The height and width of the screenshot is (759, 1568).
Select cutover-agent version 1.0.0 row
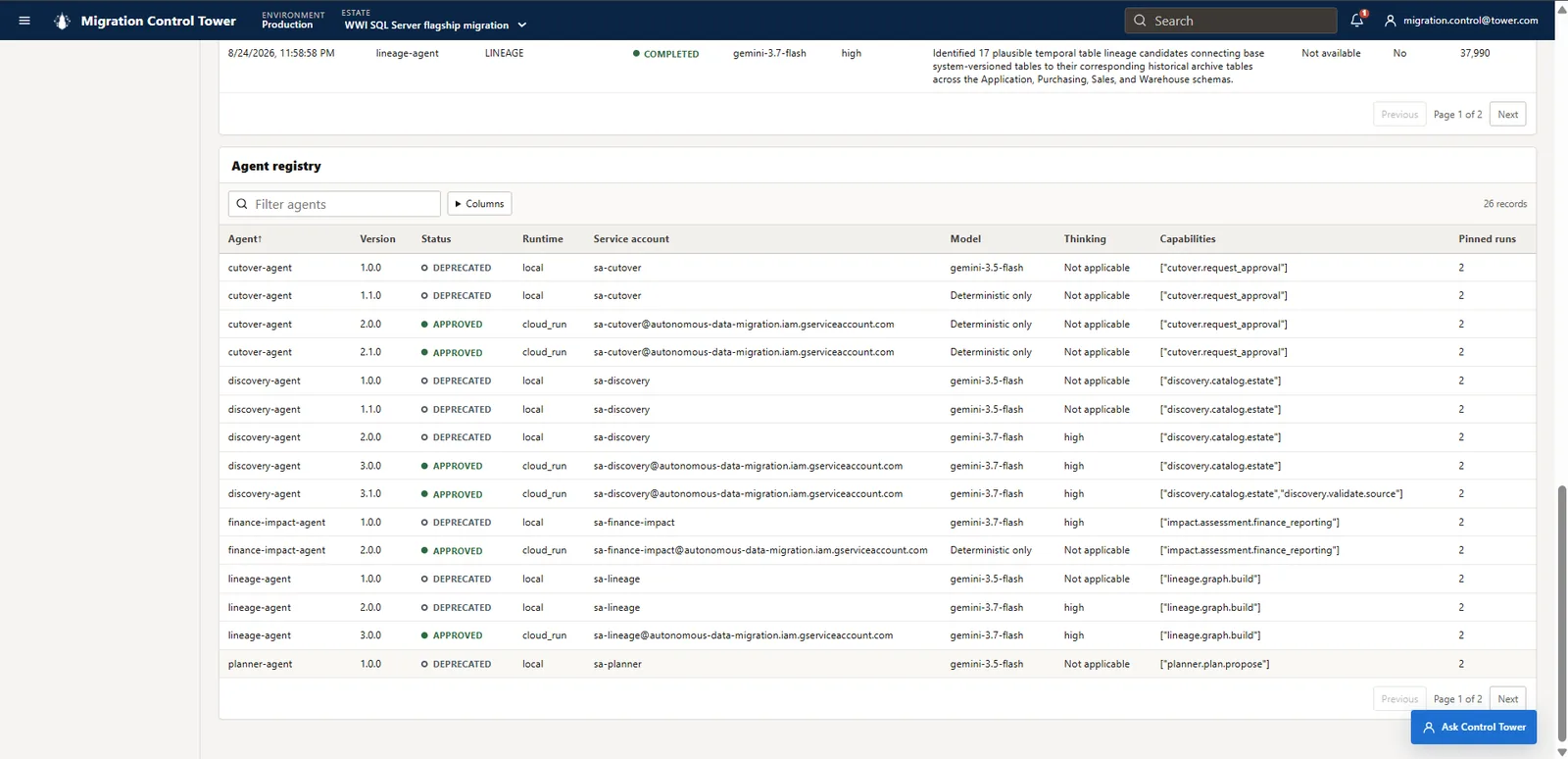point(877,268)
